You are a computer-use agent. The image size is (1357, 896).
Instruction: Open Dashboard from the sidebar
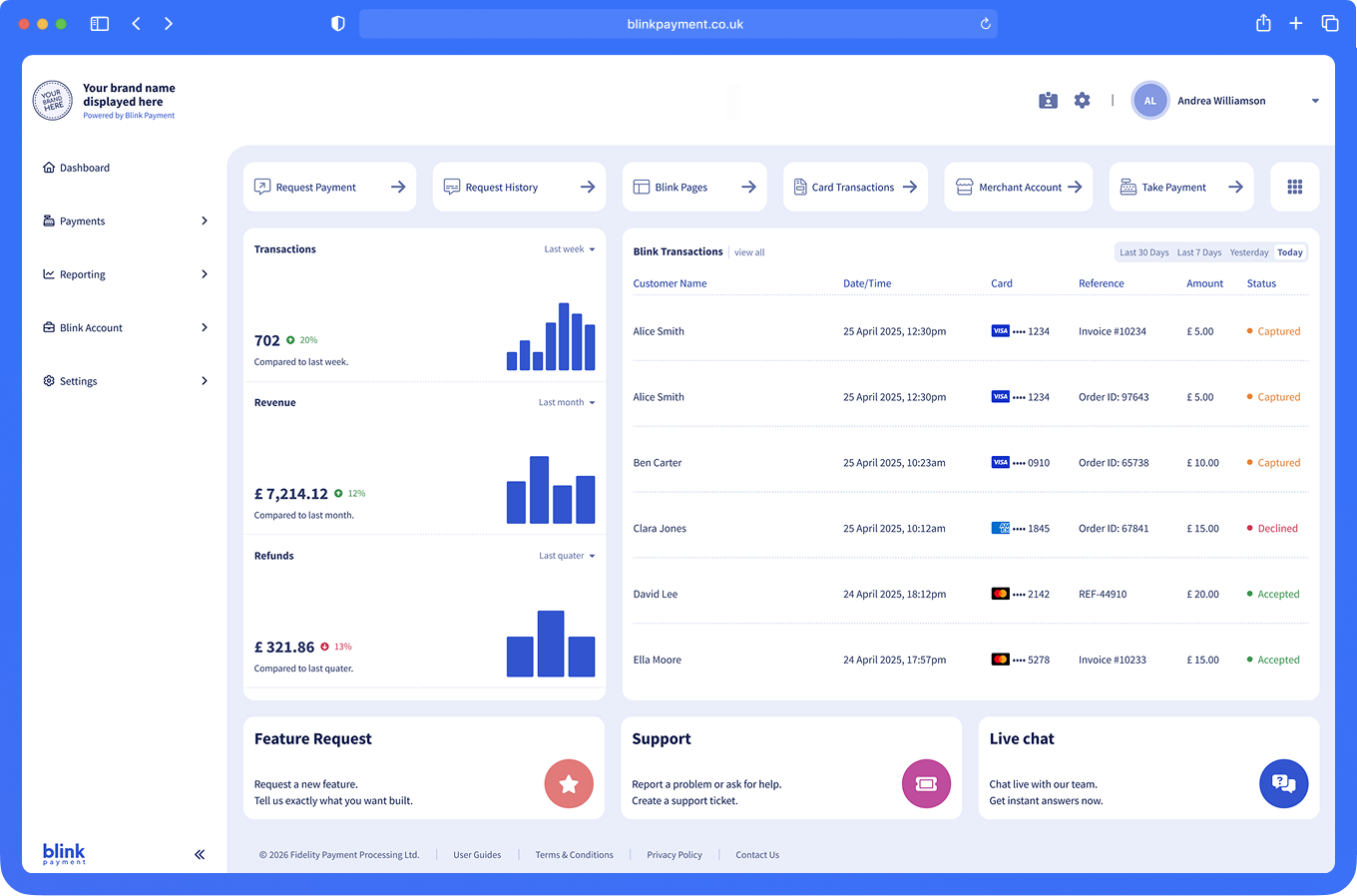click(x=84, y=168)
